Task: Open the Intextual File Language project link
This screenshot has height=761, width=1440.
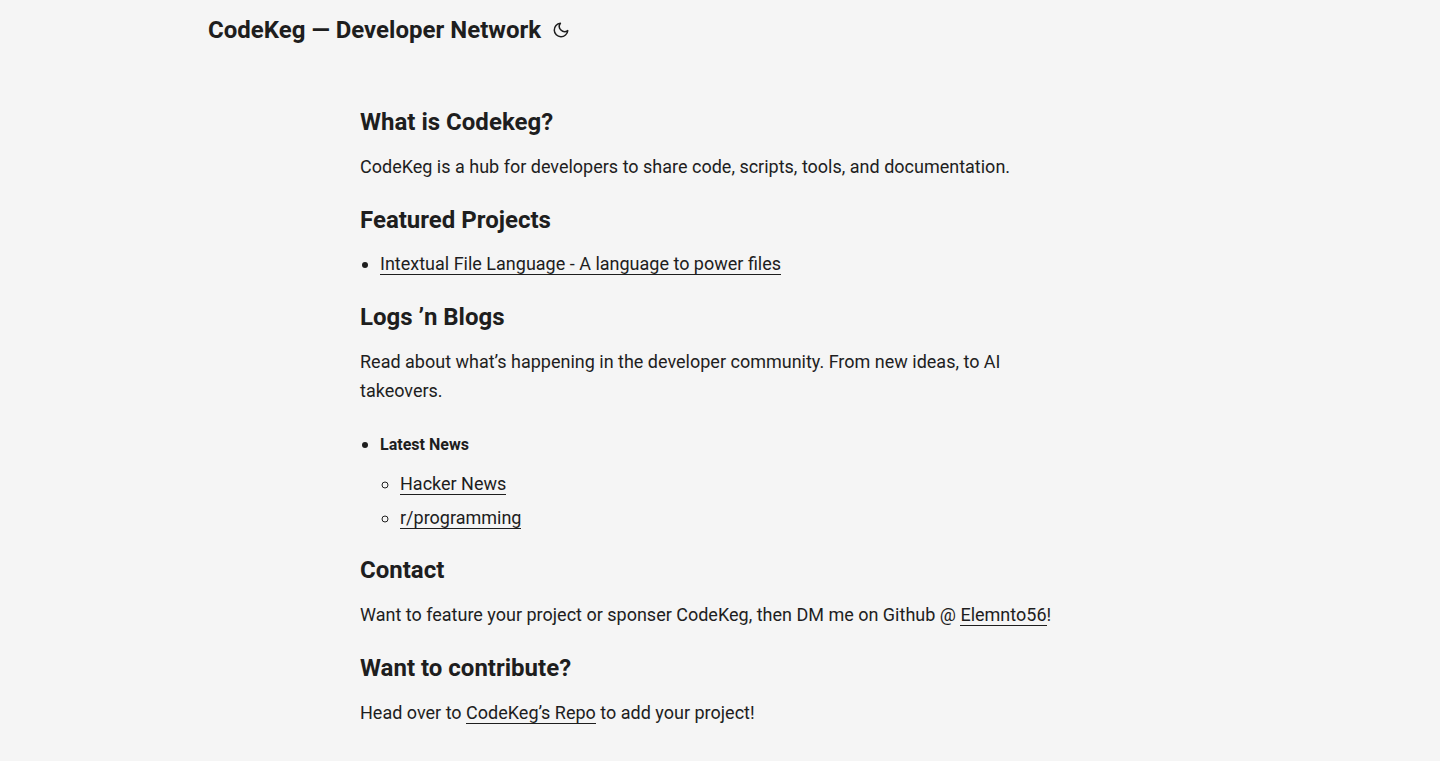Action: [580, 264]
